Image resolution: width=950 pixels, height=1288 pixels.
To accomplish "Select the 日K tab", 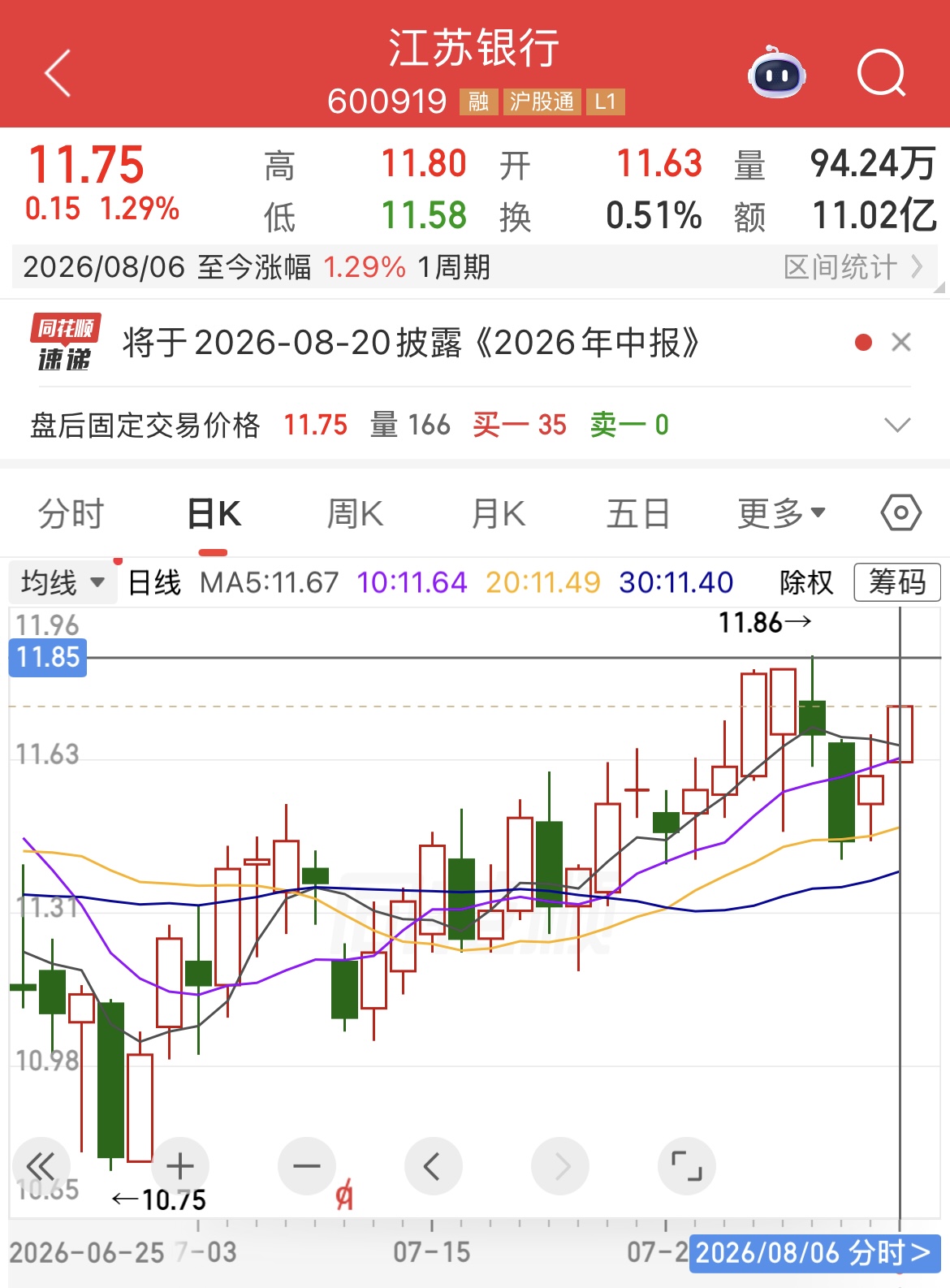I will [x=214, y=514].
